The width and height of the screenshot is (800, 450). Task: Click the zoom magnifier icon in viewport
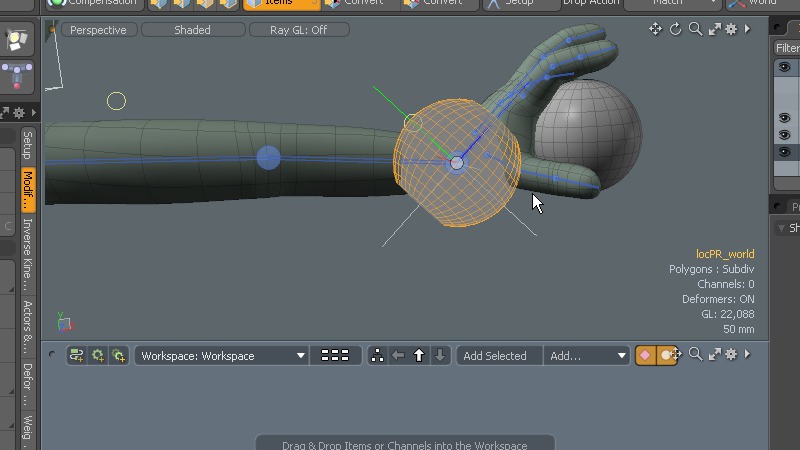coord(695,29)
